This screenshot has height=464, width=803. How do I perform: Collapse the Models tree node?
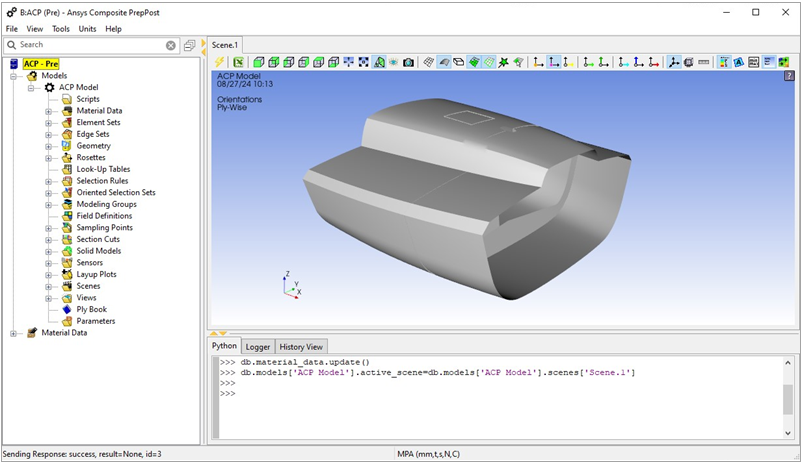[x=13, y=76]
